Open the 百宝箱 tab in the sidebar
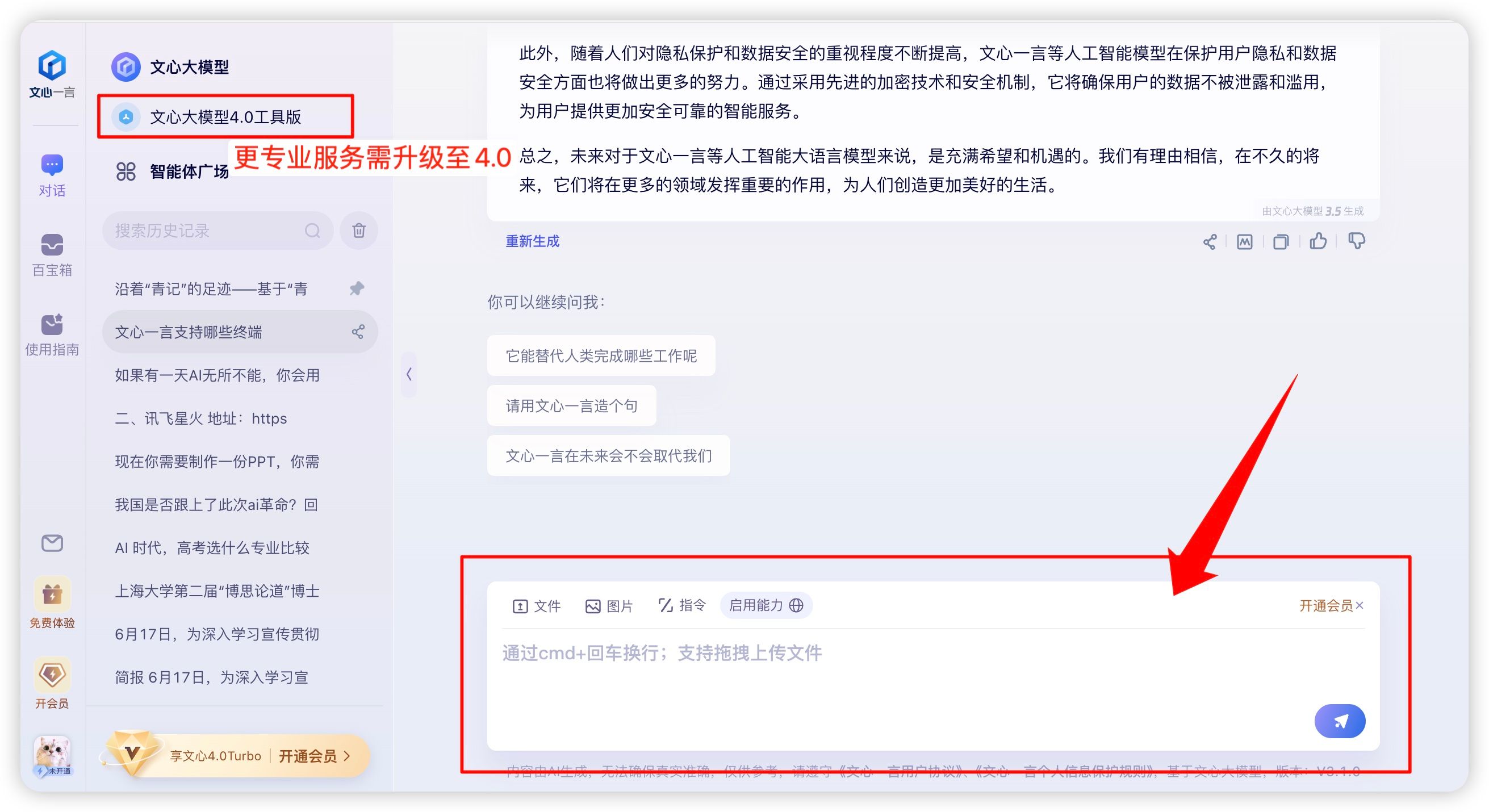 [x=52, y=254]
